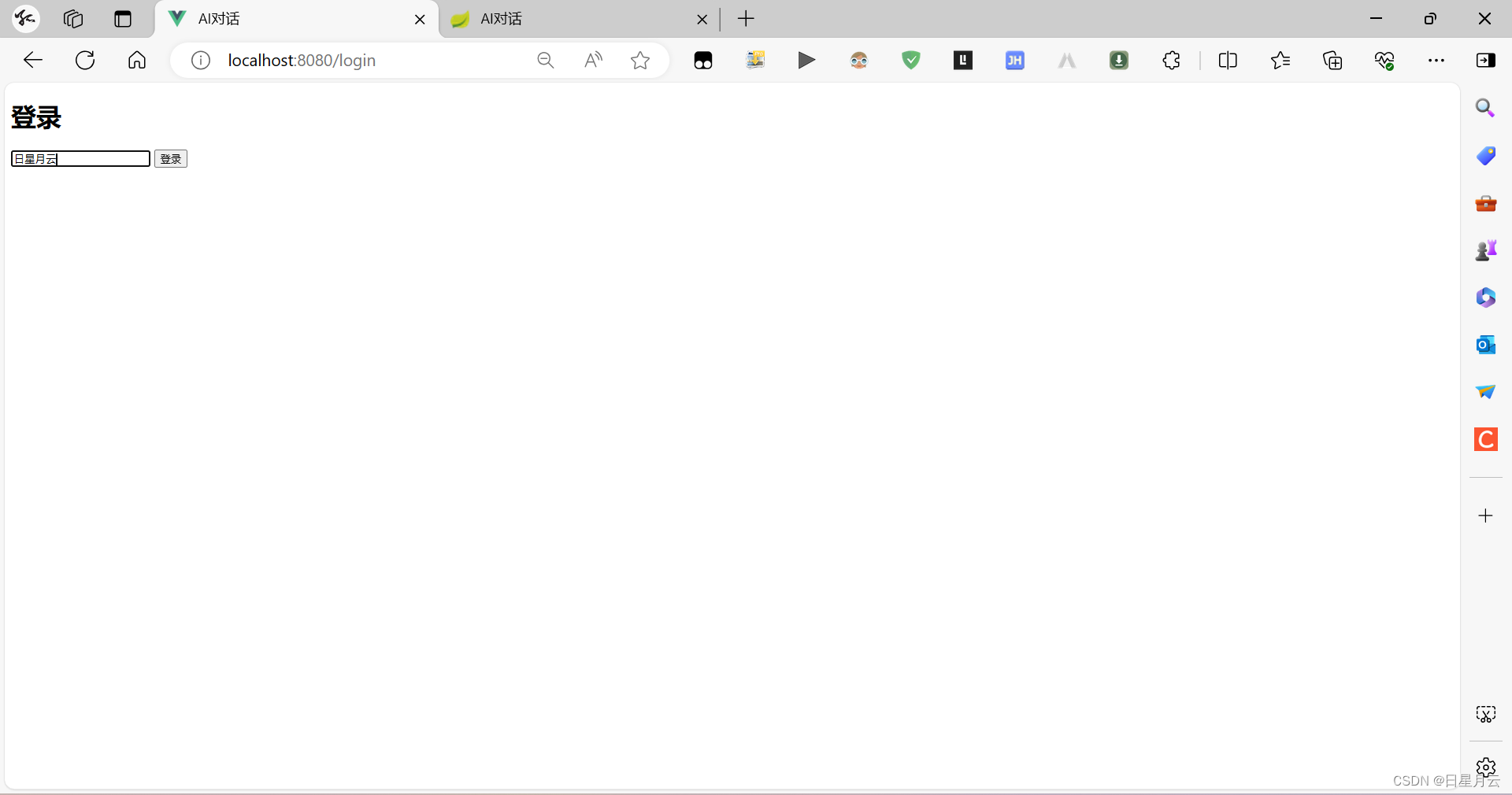Open sidebar Outlook icon
The width and height of the screenshot is (1512, 795).
tap(1485, 345)
